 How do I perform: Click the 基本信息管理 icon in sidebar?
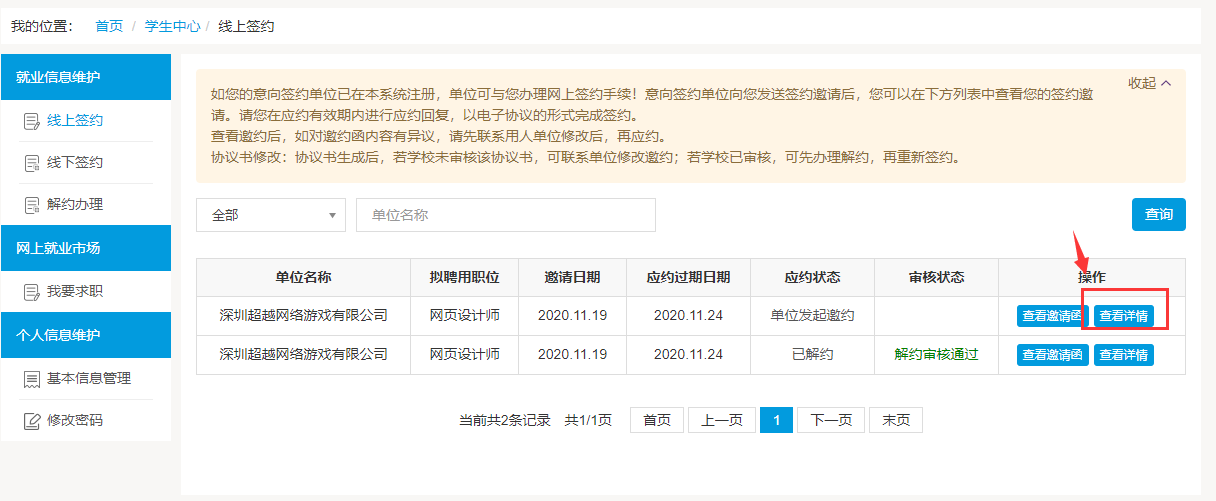[31, 379]
